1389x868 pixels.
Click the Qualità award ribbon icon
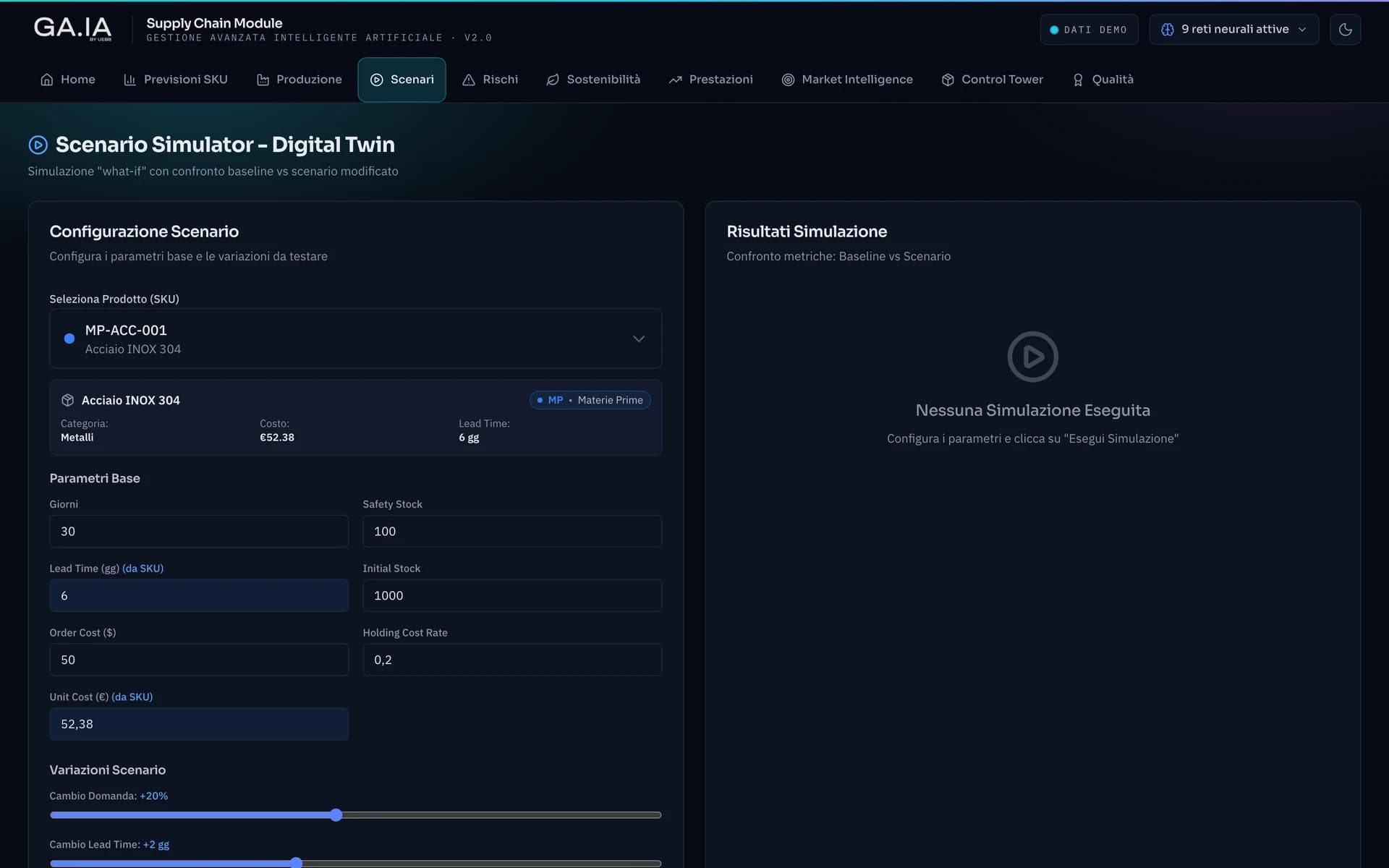[x=1078, y=80]
